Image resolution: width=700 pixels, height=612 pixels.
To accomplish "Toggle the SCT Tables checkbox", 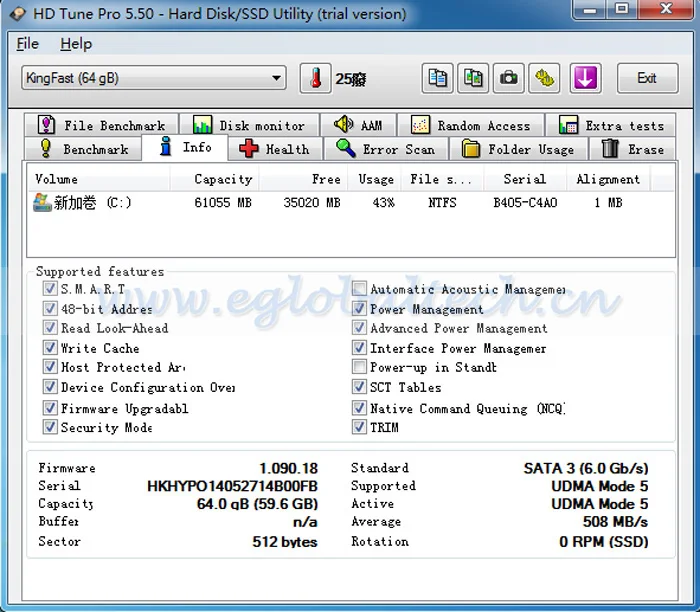I will (359, 387).
